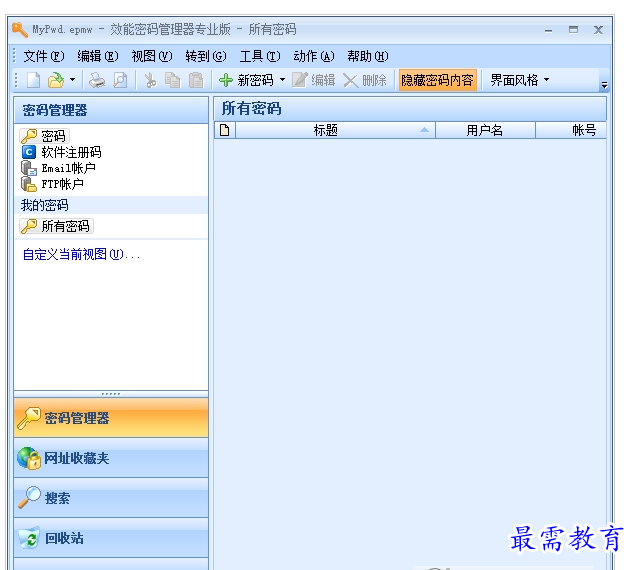The height and width of the screenshot is (570, 632).
Task: Open the 工具(T) menu
Action: point(260,56)
